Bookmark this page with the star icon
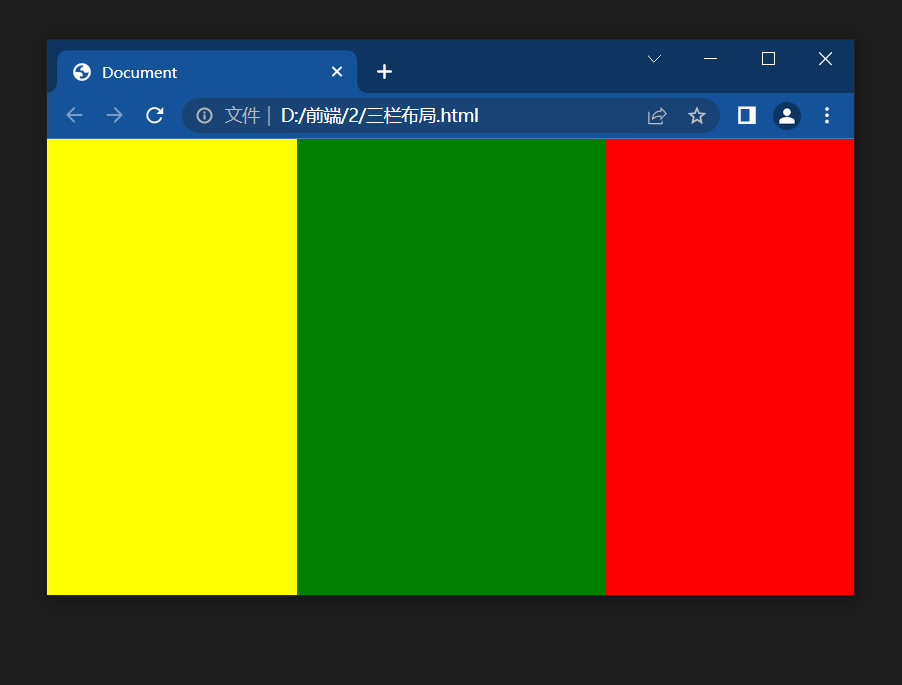This screenshot has height=685, width=902. (x=697, y=116)
